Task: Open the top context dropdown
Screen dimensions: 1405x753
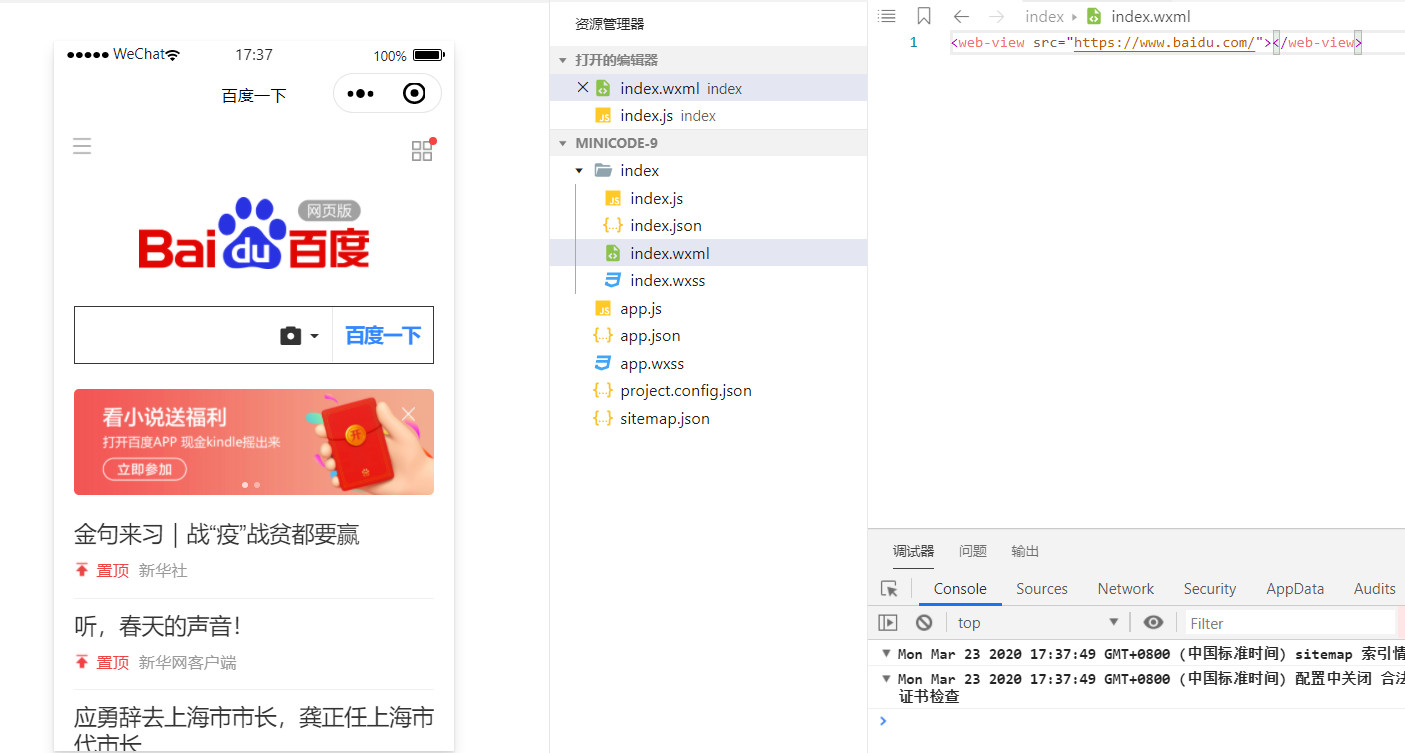Action: 1036,623
